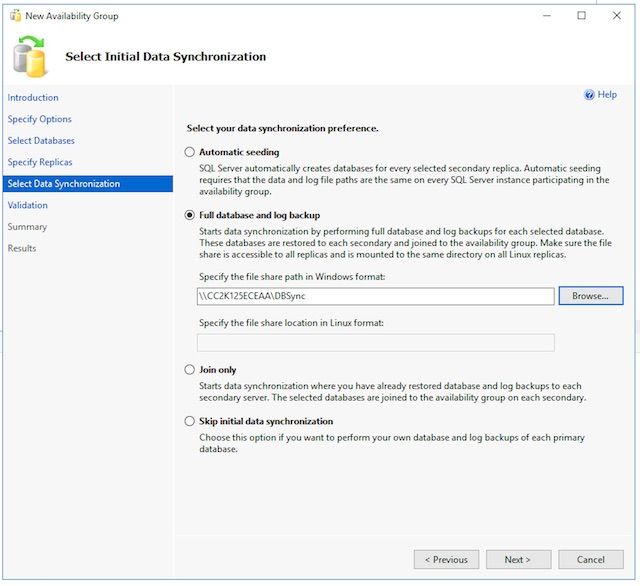Screen dimensions: 640x586
Task: Click the Help question mark icon
Action: (589, 95)
